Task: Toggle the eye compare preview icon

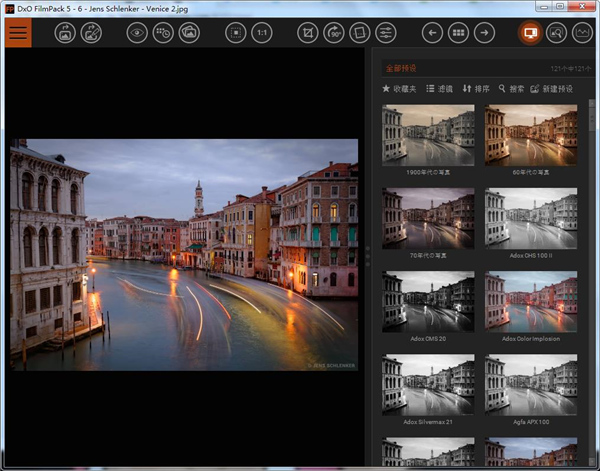Action: pyautogui.click(x=137, y=33)
